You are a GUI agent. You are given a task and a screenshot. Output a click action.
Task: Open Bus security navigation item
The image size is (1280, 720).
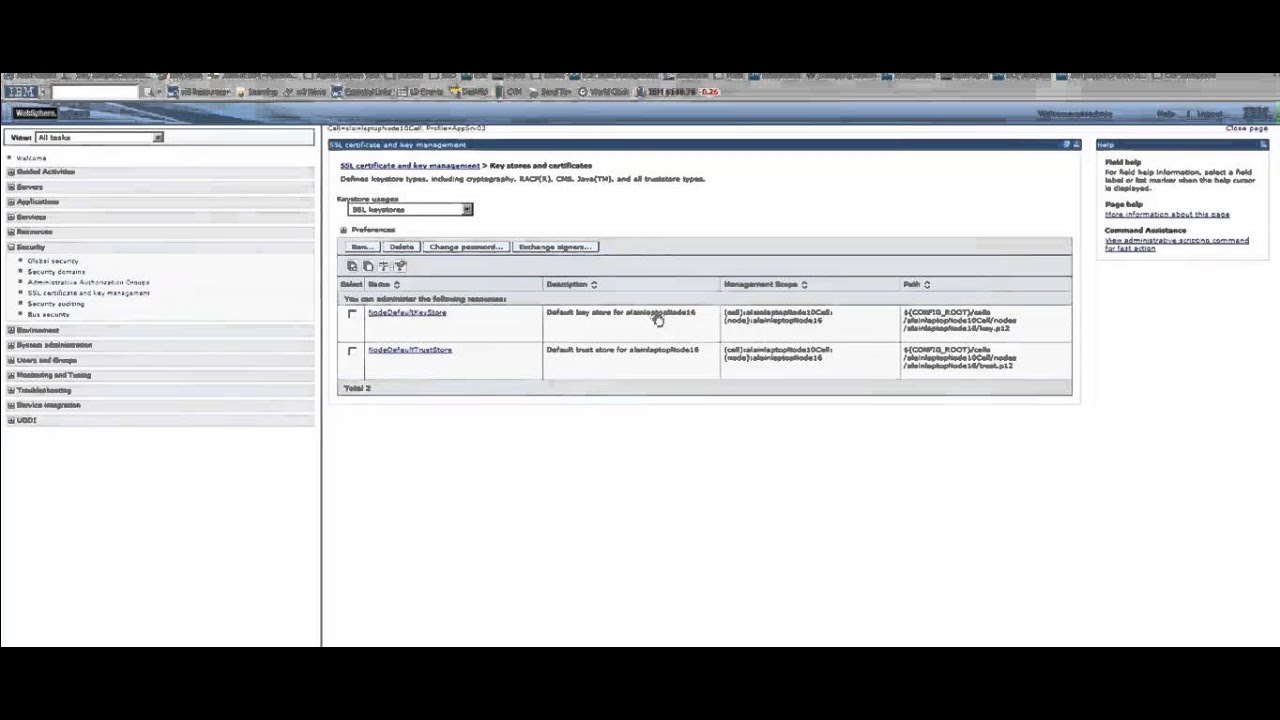(49, 314)
